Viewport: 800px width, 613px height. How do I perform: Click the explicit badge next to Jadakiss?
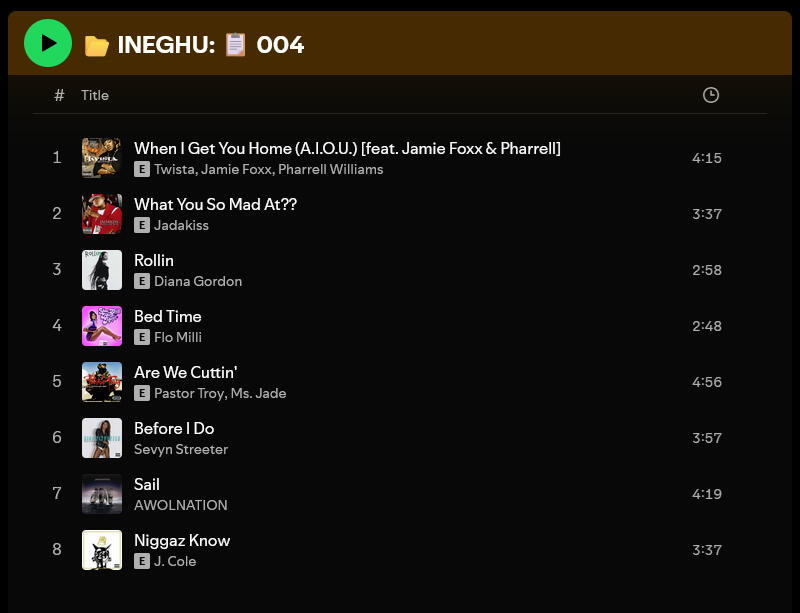(x=142, y=225)
